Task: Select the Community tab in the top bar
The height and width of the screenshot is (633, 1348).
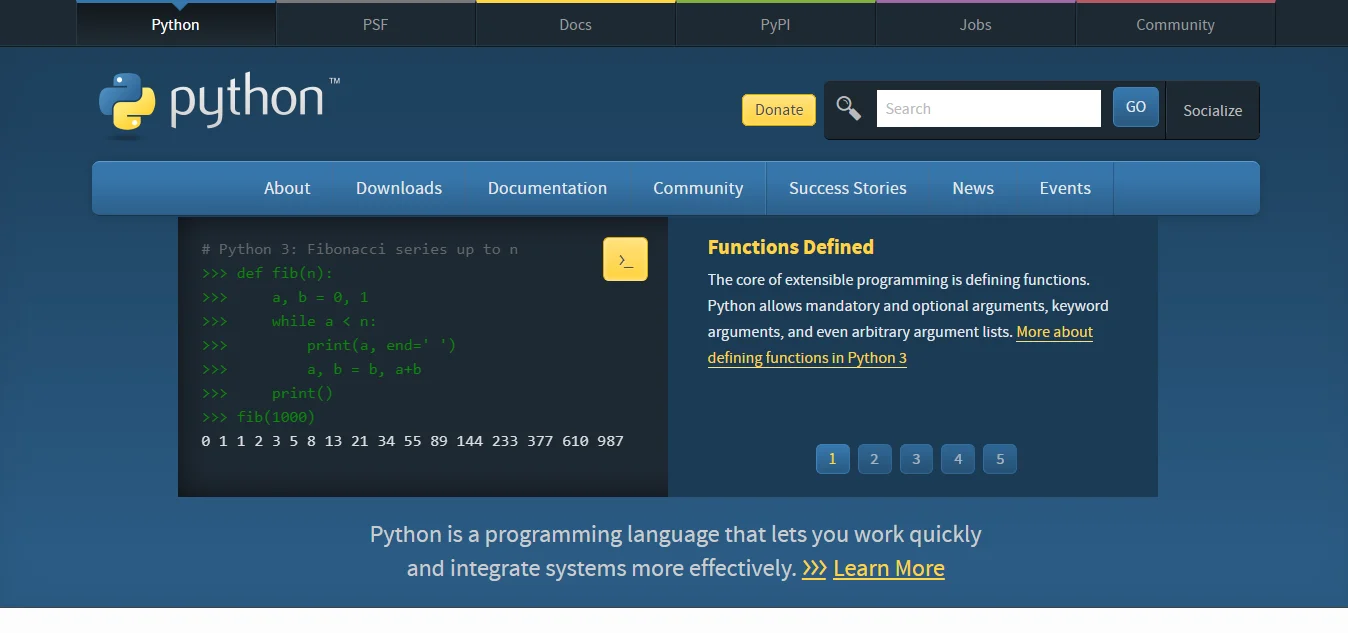Action: pos(1174,24)
